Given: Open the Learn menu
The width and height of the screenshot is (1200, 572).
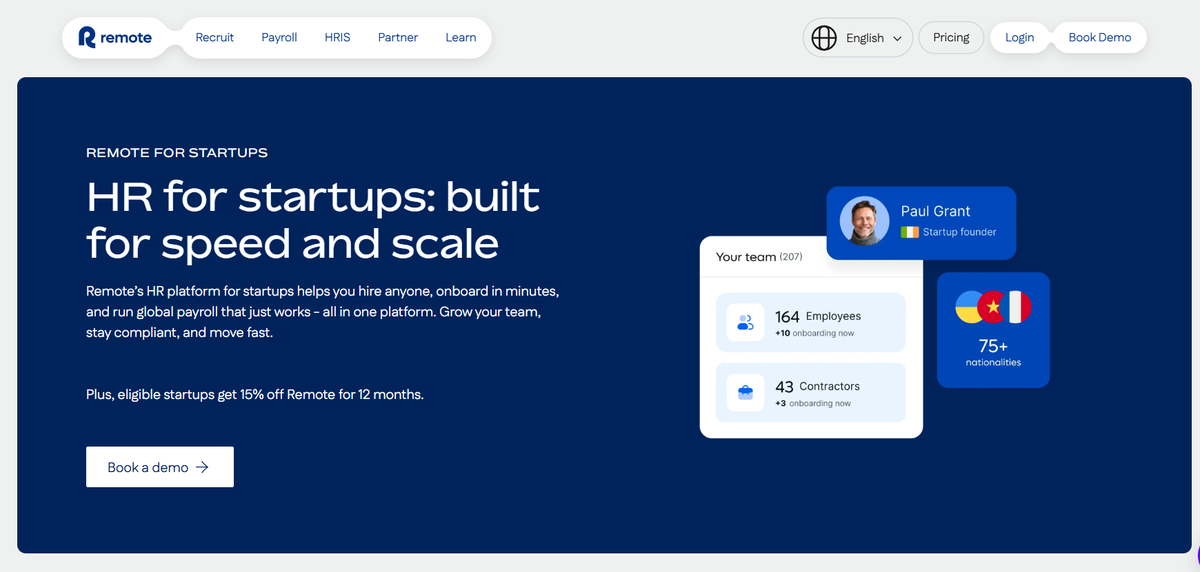Looking at the screenshot, I should (x=461, y=38).
